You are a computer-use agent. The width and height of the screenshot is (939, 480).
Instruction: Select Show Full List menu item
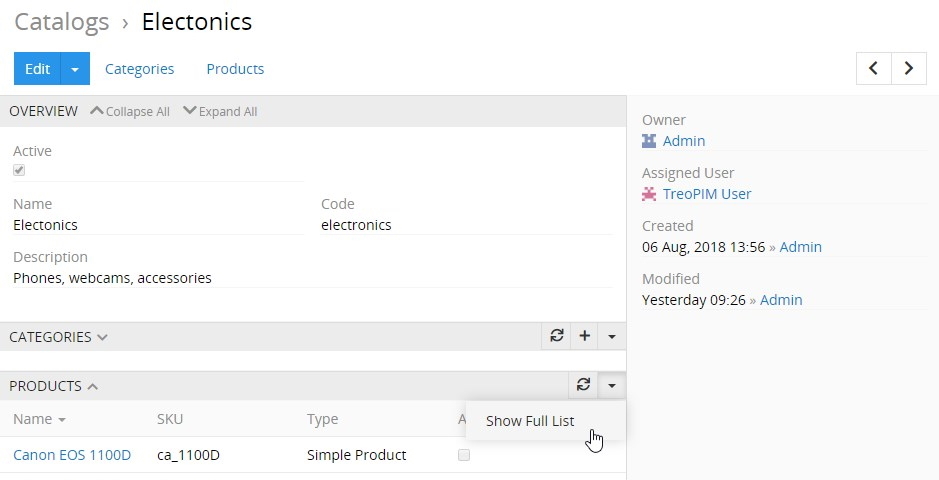point(530,421)
